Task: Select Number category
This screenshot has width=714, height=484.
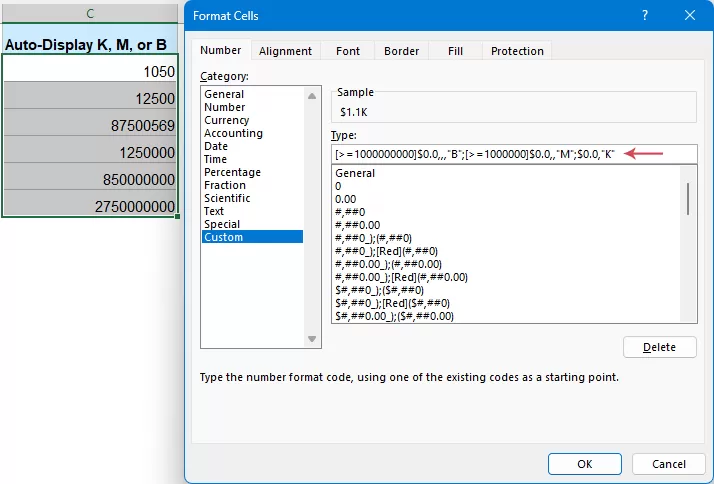Action: point(252,107)
